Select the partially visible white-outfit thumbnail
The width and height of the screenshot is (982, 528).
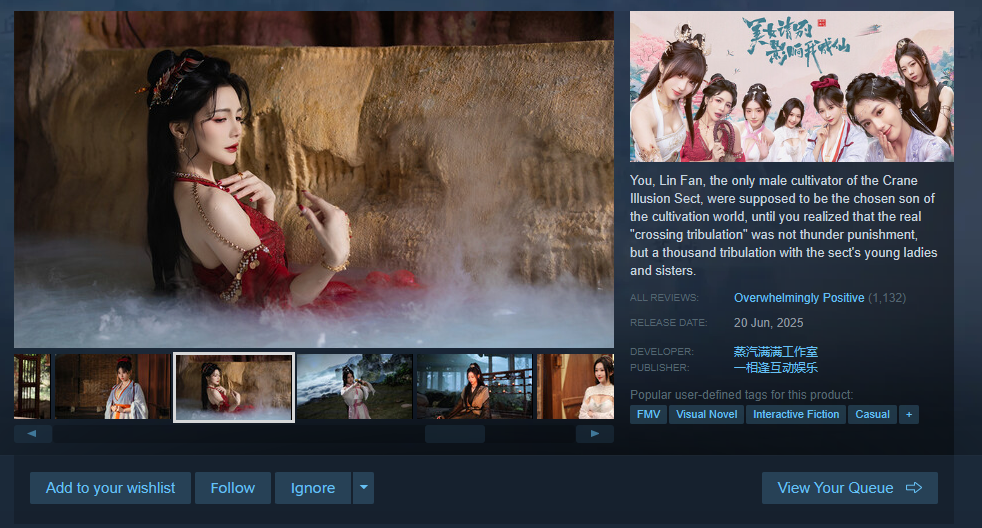[575, 386]
